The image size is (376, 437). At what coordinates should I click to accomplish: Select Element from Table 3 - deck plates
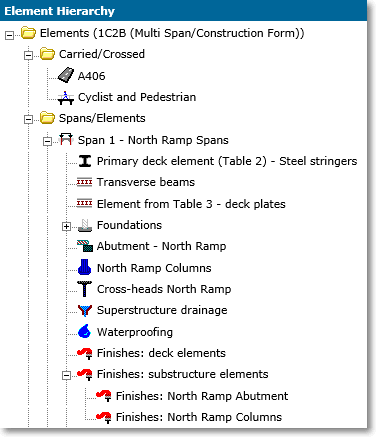coord(191,204)
